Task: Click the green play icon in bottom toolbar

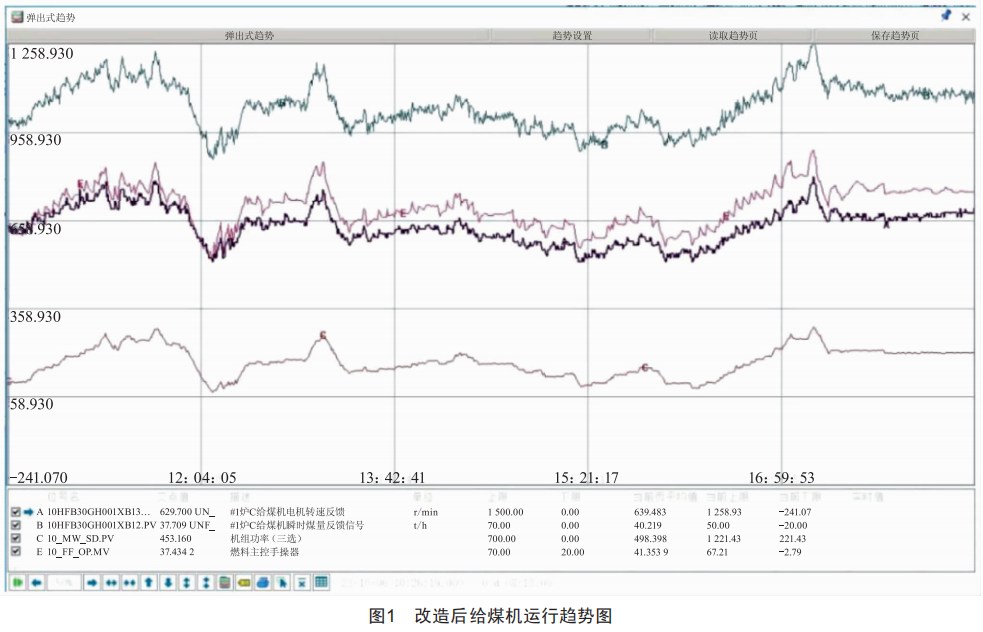Action: tap(16, 581)
